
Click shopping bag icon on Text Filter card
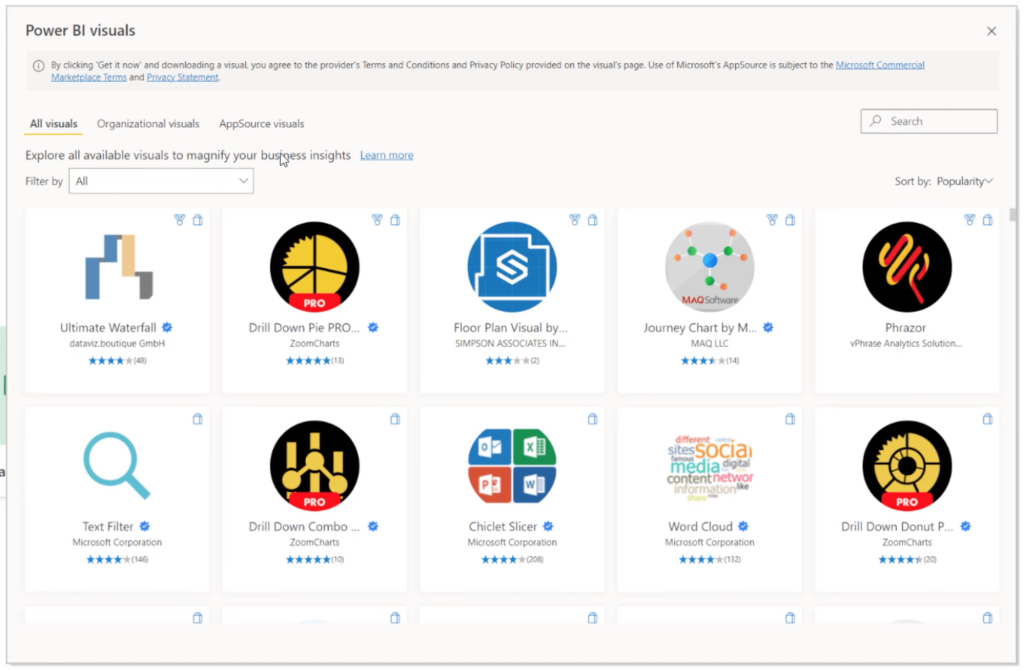tap(198, 419)
